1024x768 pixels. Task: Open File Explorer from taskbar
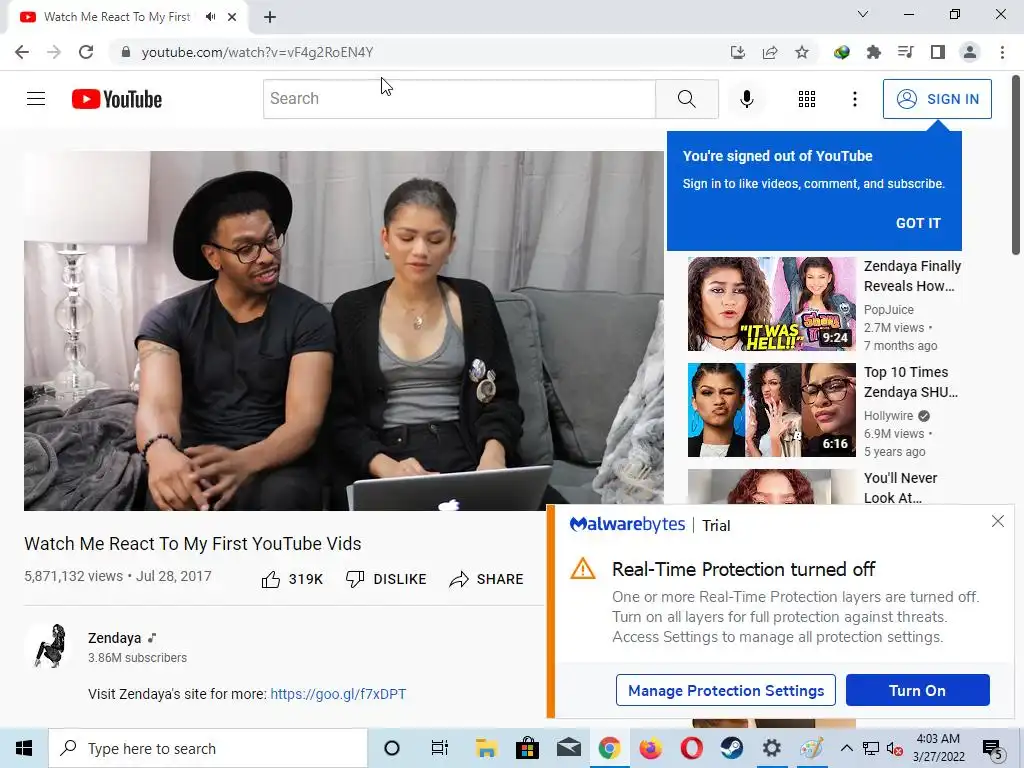487,748
